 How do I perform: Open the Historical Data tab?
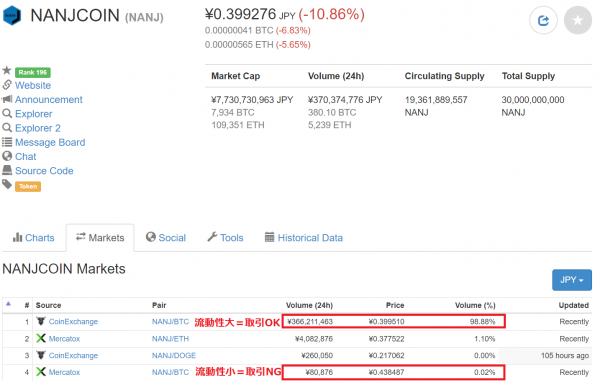point(304,238)
